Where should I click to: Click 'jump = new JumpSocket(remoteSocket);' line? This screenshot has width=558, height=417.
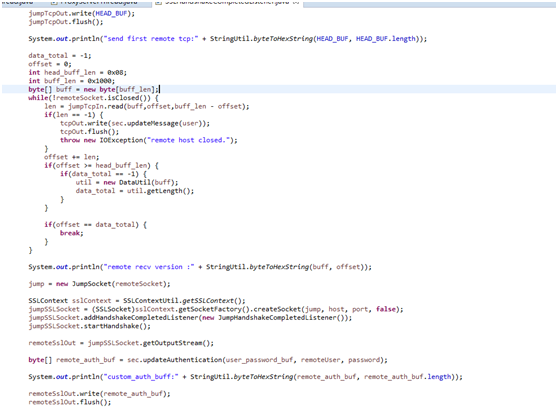[x=99, y=284]
